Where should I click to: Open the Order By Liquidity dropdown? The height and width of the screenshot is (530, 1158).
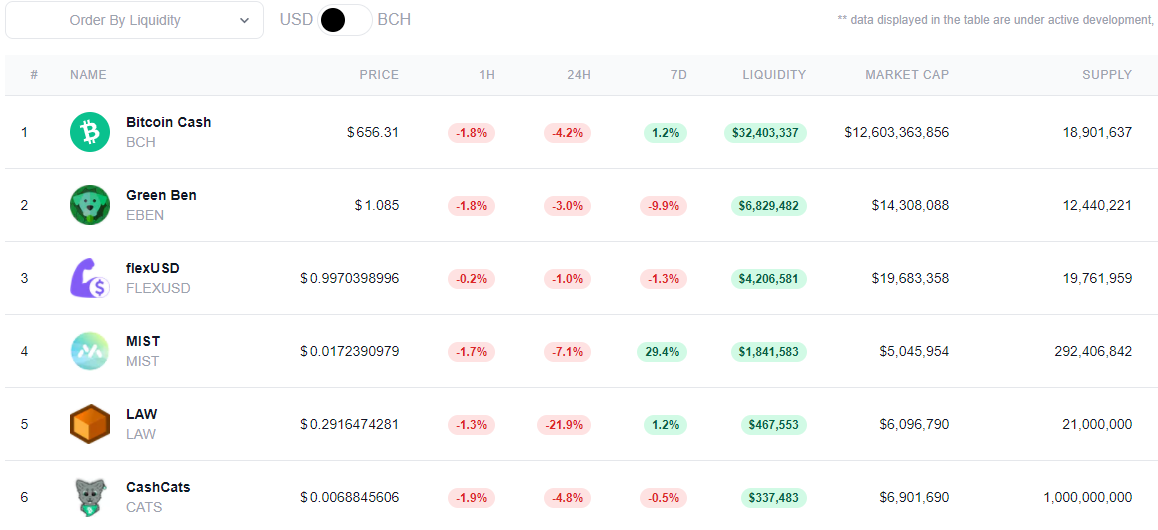tap(134, 21)
